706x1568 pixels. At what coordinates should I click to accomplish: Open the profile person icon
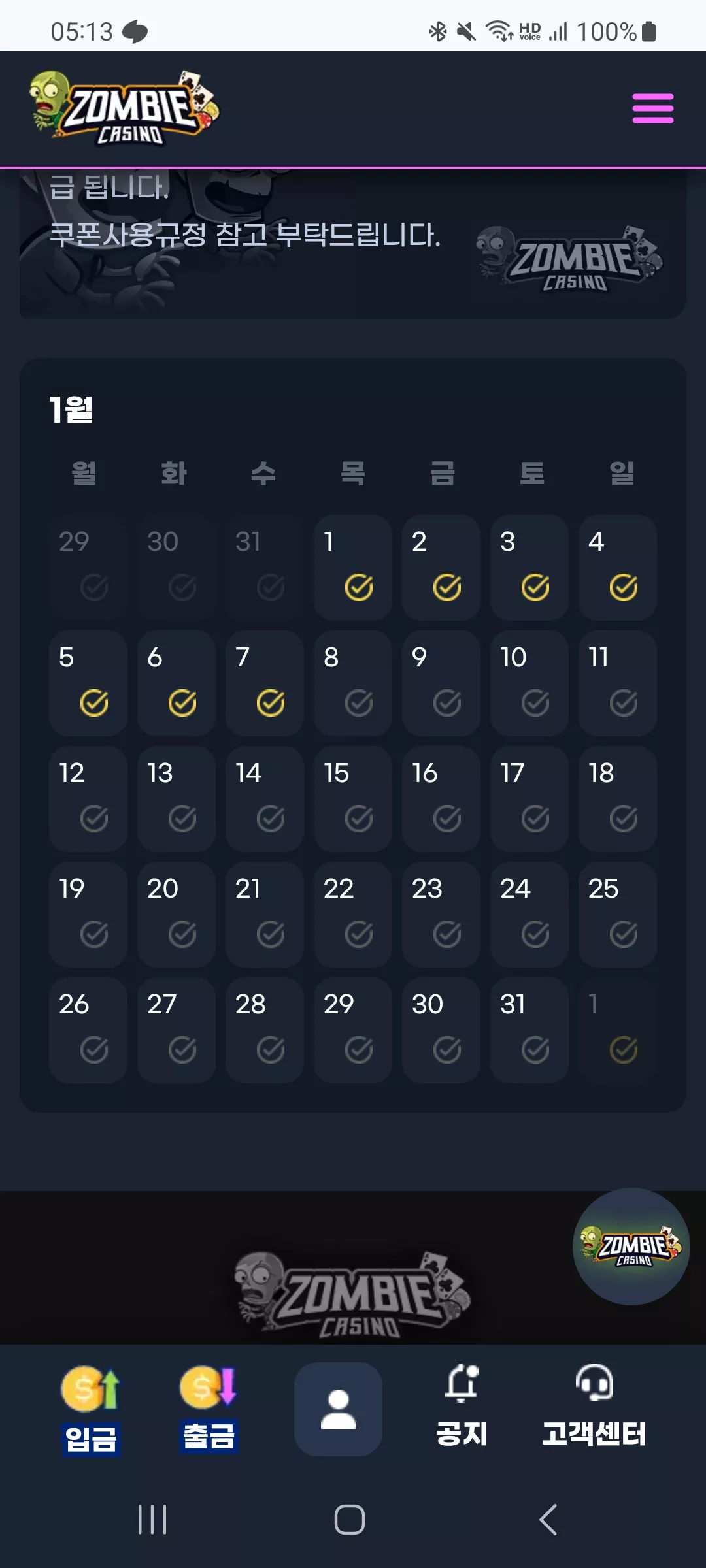(338, 1409)
